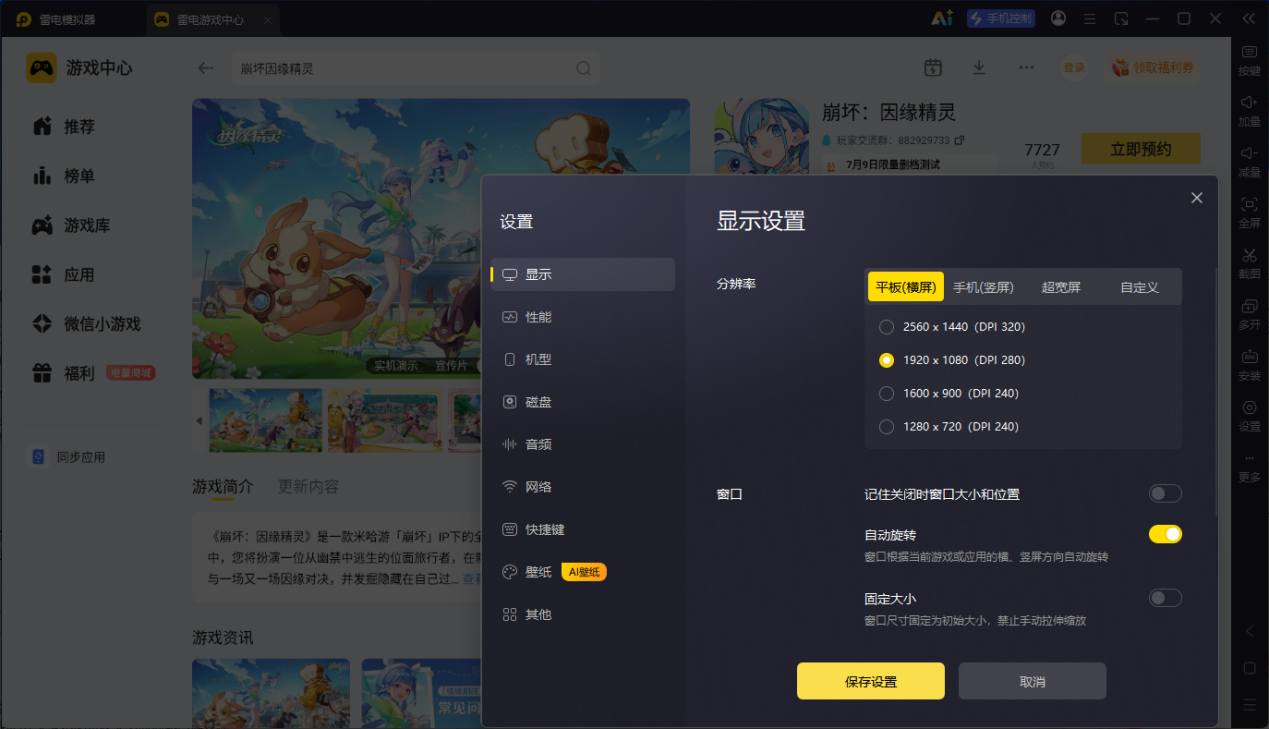Open the three-dot more options icon
Screen dimensions: 1269x729
click(x=1026, y=67)
